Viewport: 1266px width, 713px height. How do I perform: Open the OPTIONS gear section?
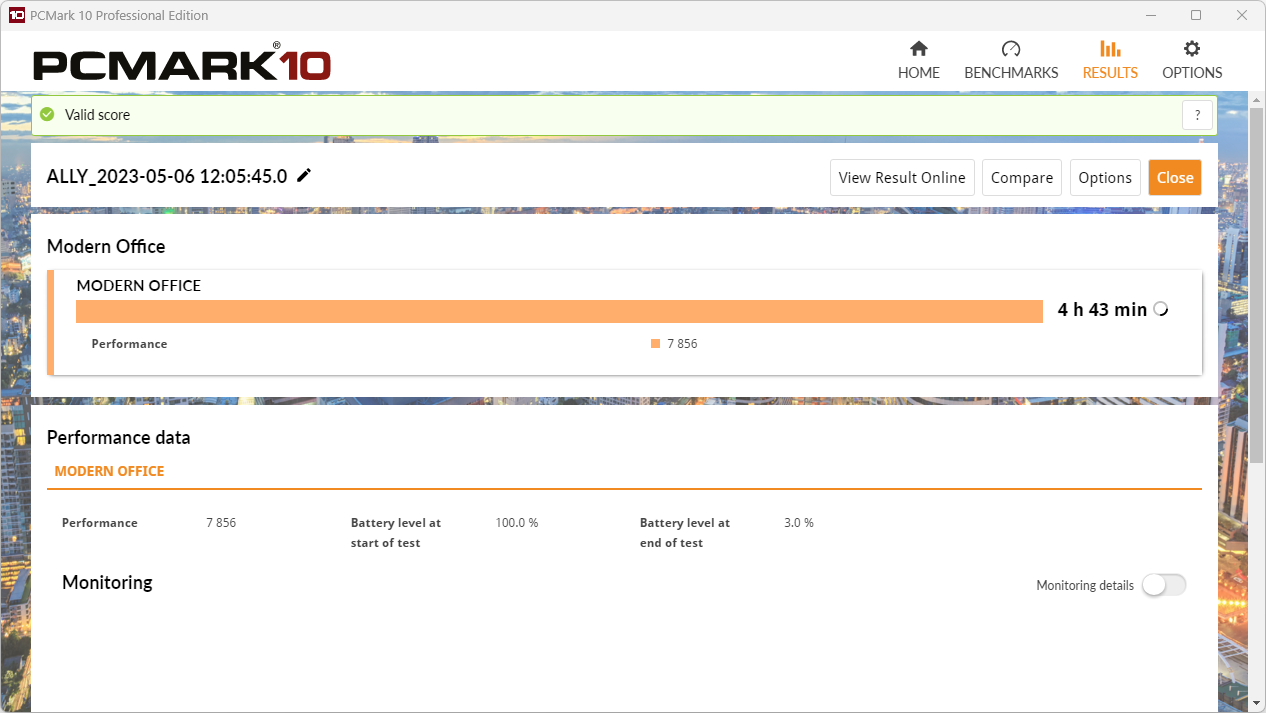point(1192,61)
